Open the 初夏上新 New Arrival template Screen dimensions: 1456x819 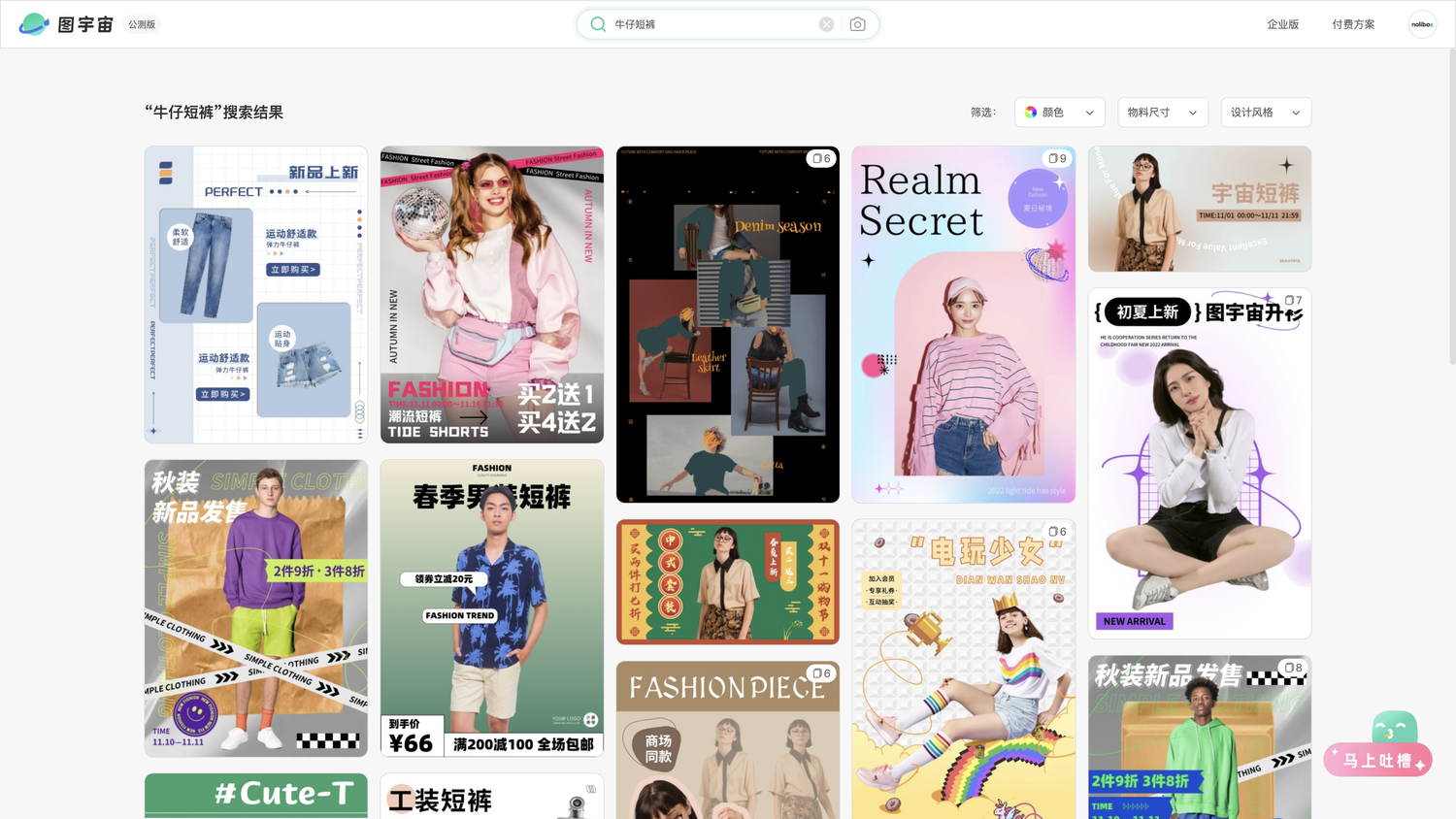[x=1200, y=463]
